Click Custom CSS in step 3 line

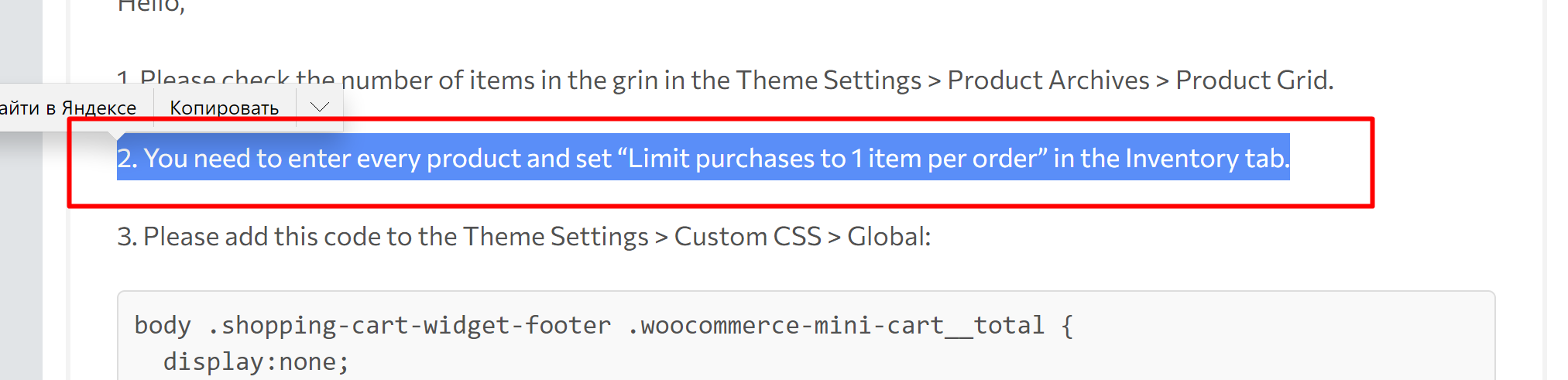(747, 236)
